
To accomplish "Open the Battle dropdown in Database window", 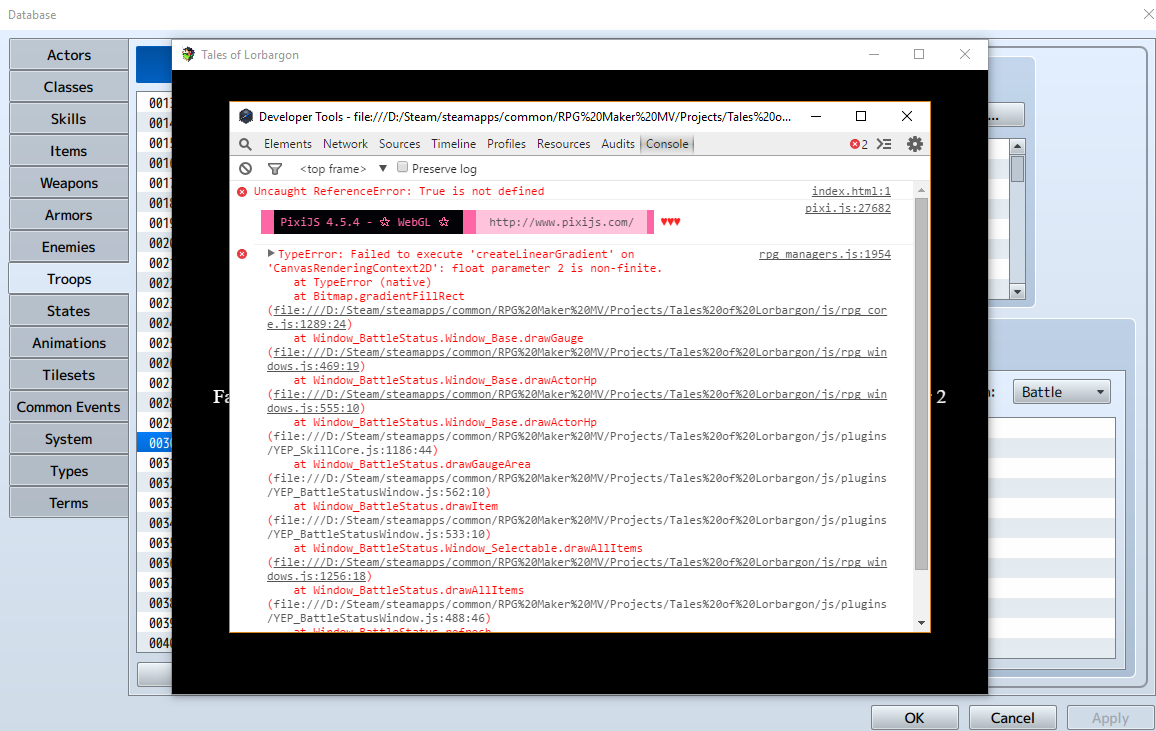I will (1062, 392).
